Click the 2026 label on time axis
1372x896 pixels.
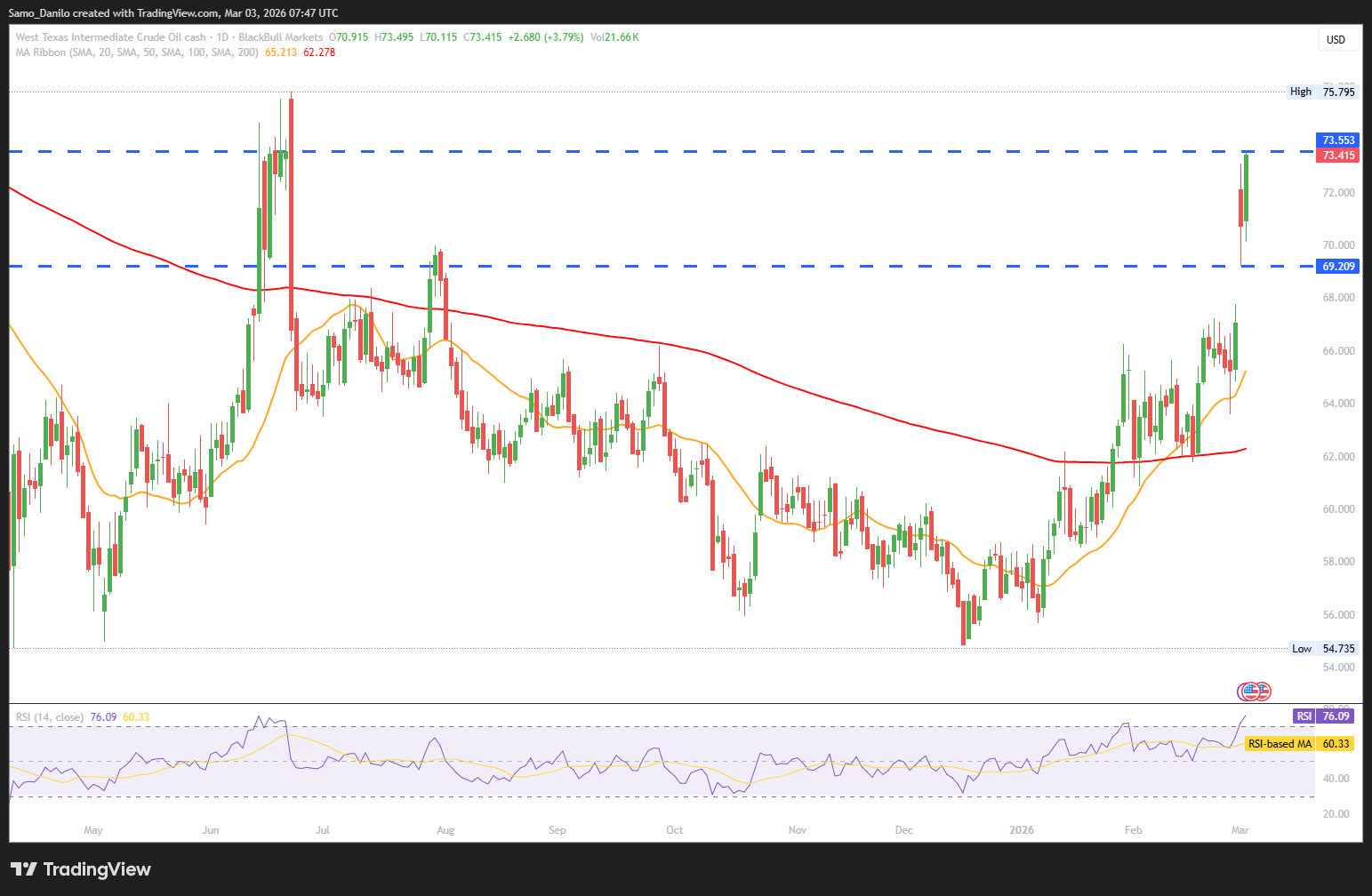coord(1022,830)
